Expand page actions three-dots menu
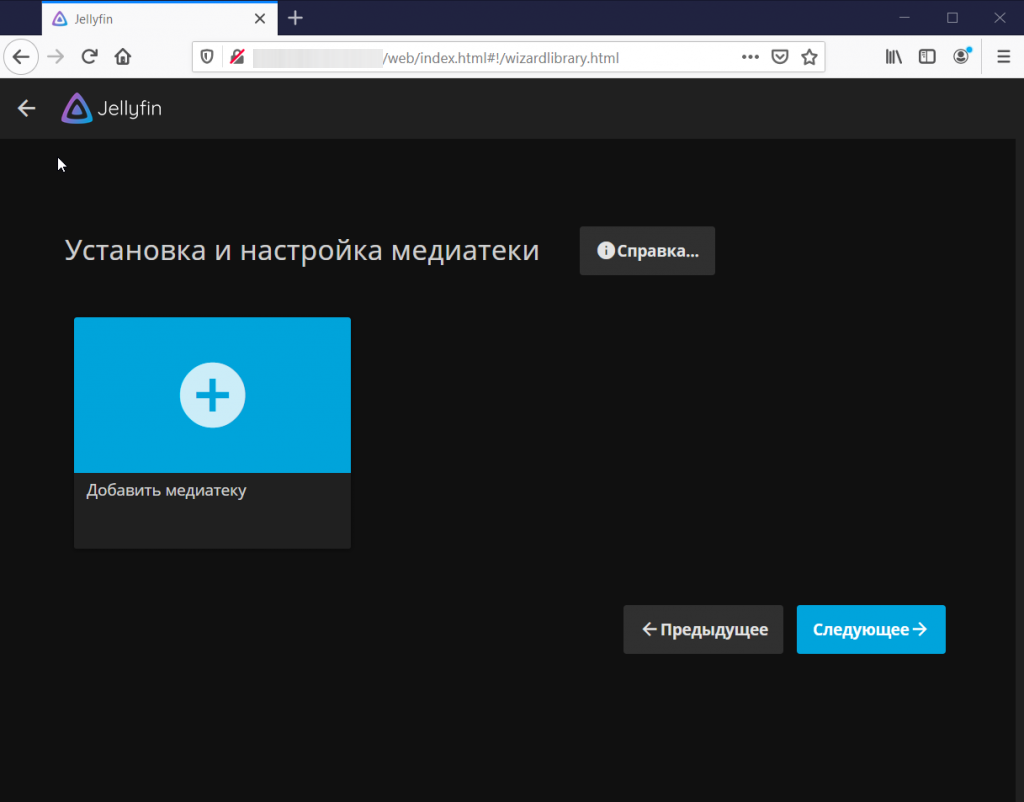 [x=750, y=57]
